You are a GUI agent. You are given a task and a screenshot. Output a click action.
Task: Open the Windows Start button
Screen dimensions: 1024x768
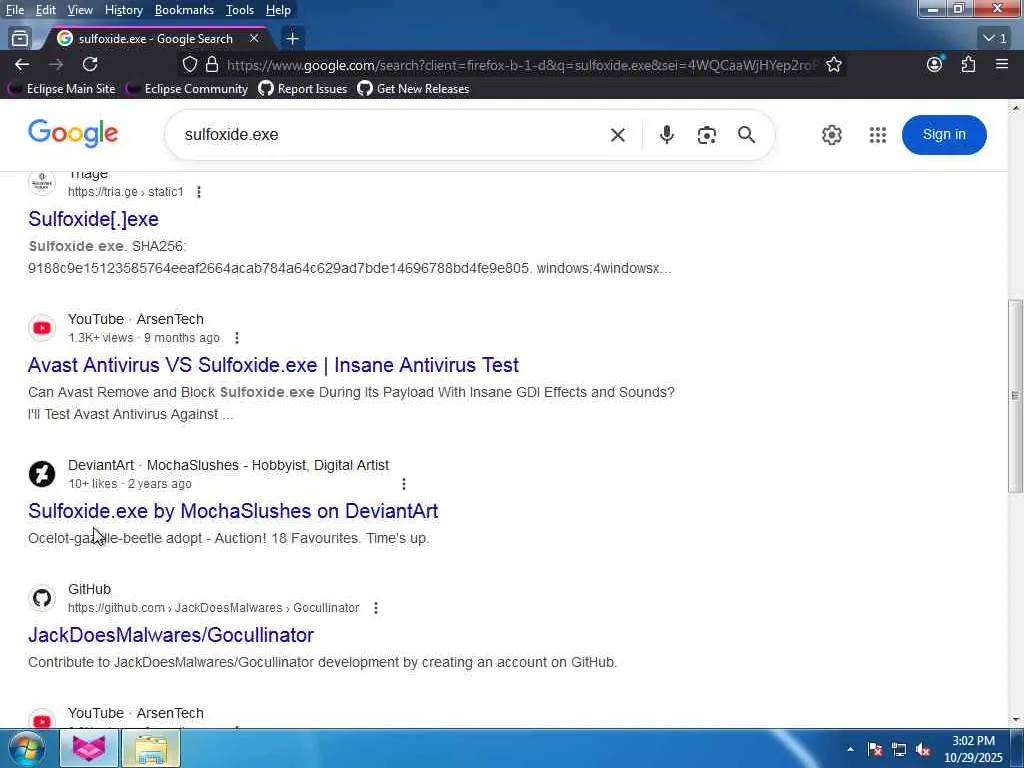point(27,748)
